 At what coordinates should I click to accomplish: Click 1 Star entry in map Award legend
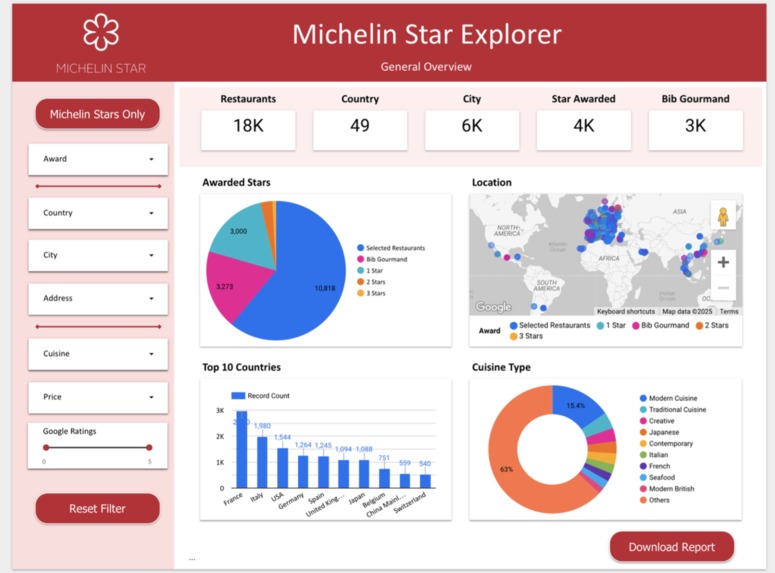tap(611, 325)
